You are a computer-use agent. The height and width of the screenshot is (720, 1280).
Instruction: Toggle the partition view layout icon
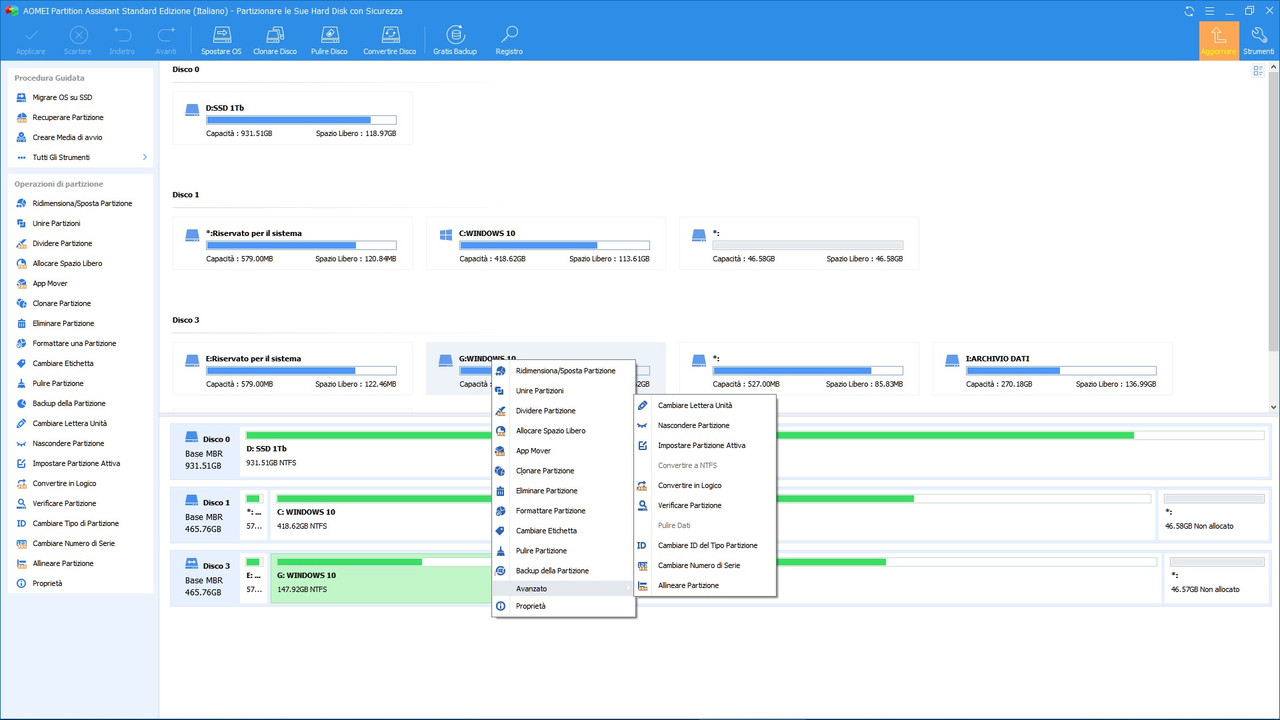(x=1259, y=71)
